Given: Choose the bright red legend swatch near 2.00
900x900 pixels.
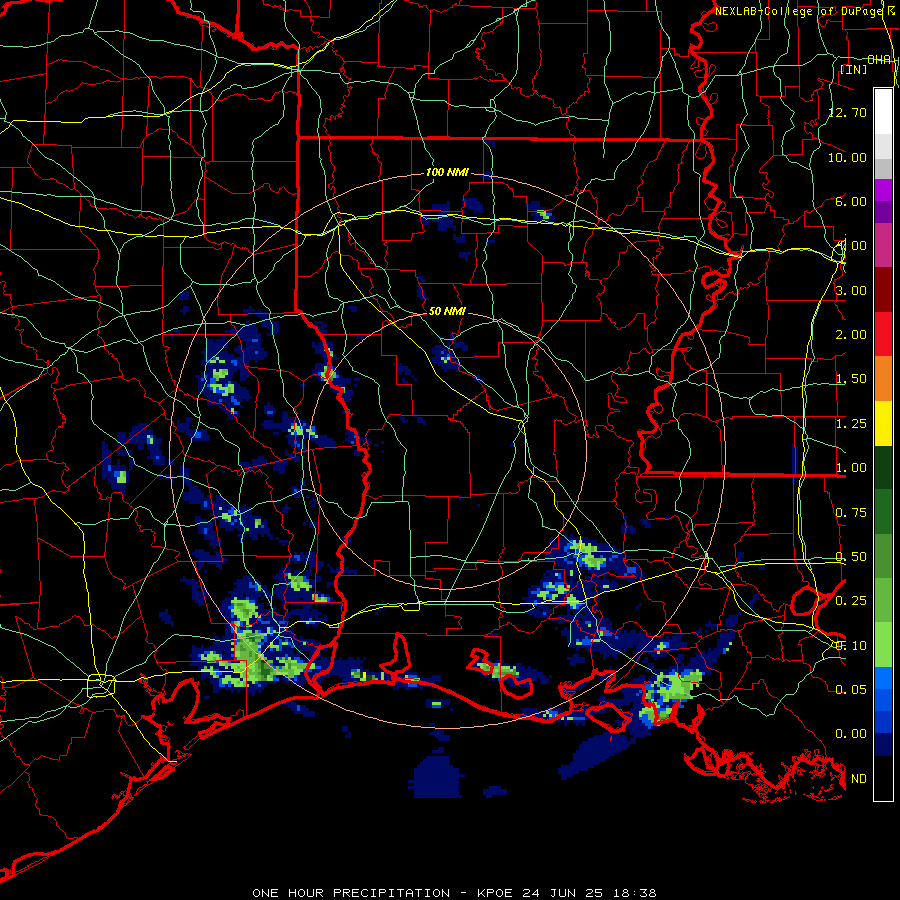Looking at the screenshot, I should (x=883, y=334).
